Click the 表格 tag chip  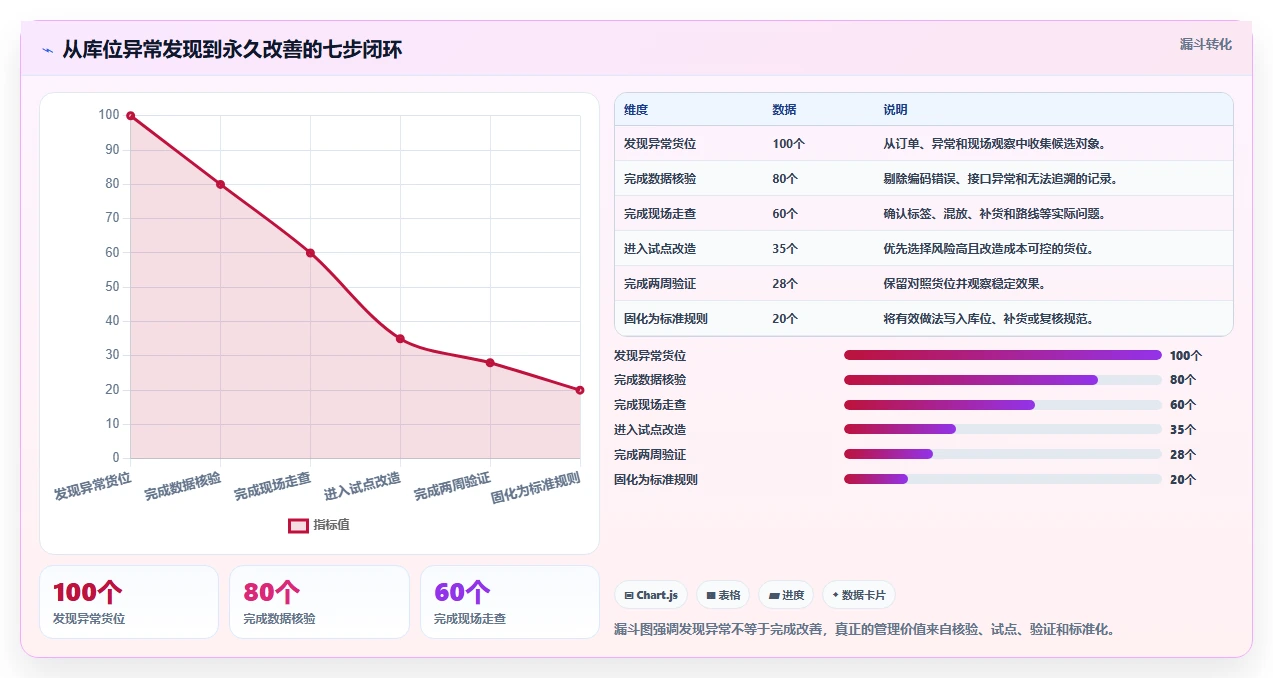click(724, 595)
